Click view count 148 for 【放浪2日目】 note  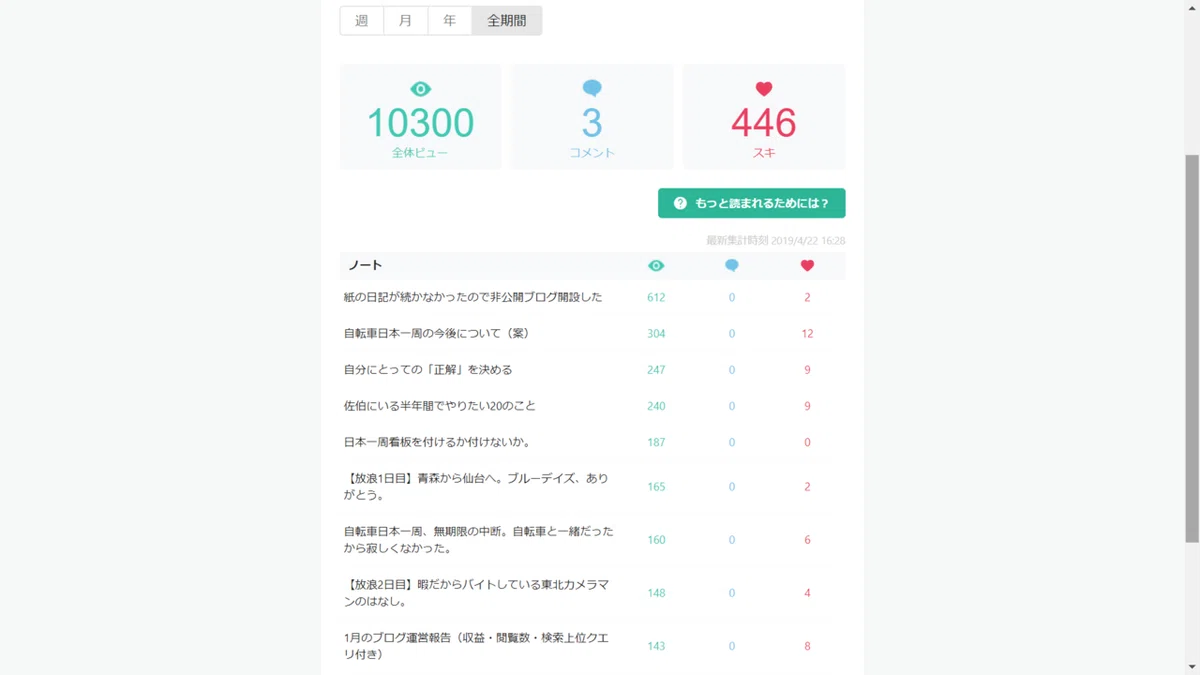(656, 593)
